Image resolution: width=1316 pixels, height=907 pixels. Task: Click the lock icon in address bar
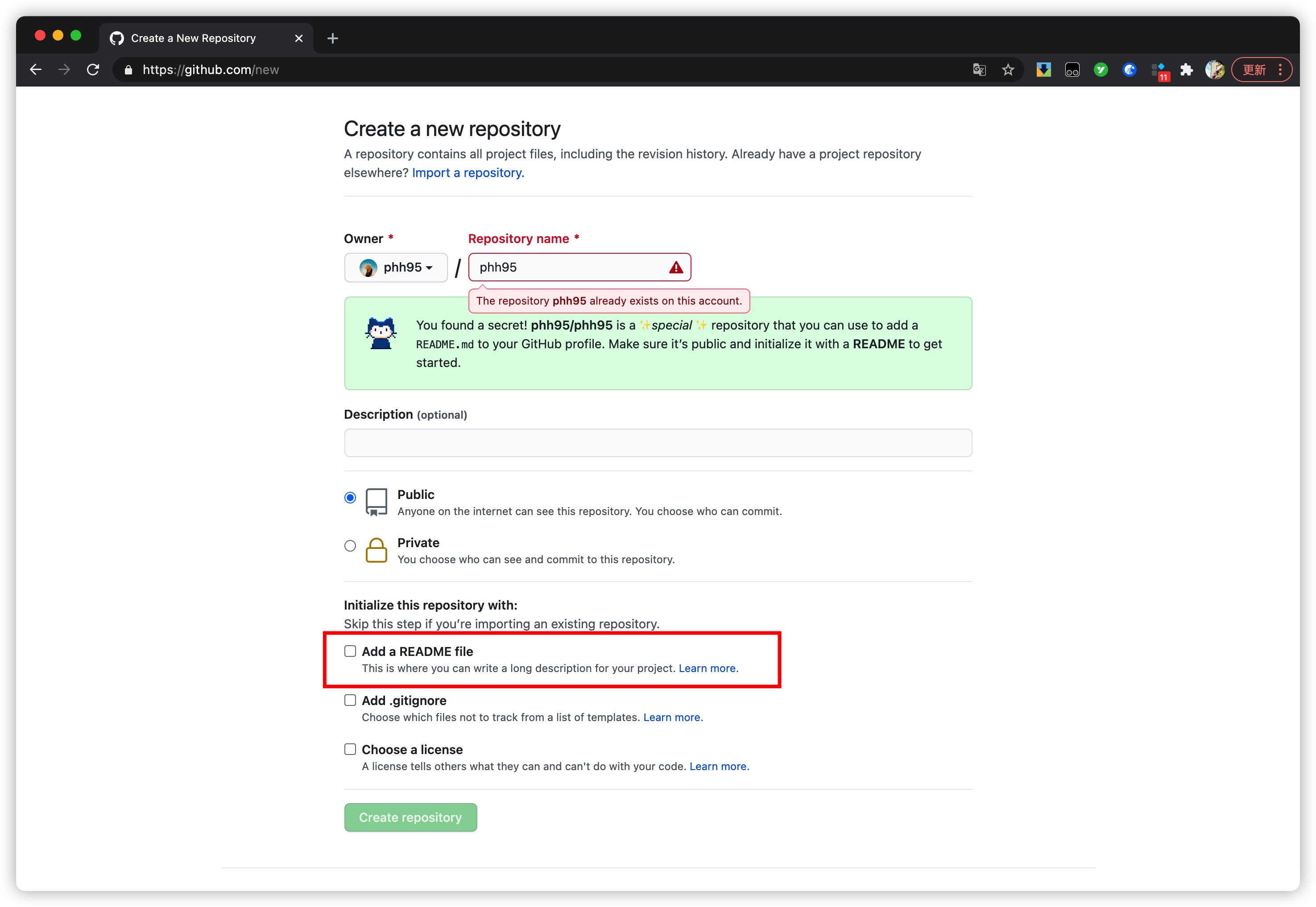pos(128,70)
